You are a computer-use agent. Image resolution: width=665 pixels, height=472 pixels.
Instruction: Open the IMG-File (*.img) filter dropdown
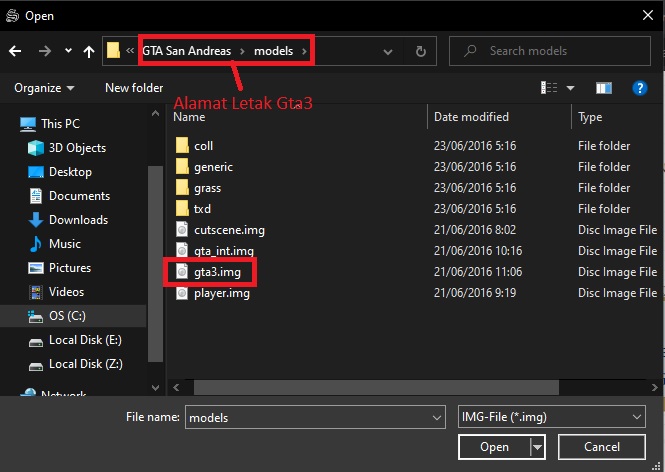point(551,417)
